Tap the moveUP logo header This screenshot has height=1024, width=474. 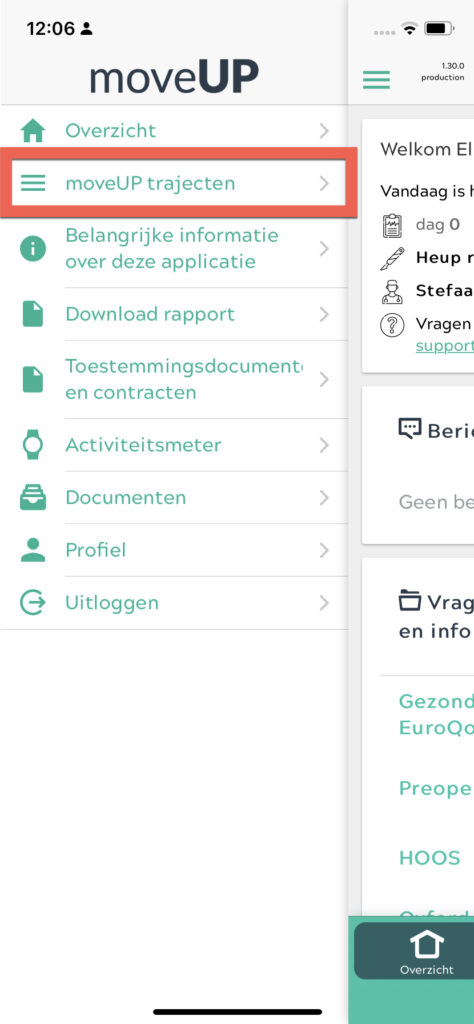coord(174,76)
